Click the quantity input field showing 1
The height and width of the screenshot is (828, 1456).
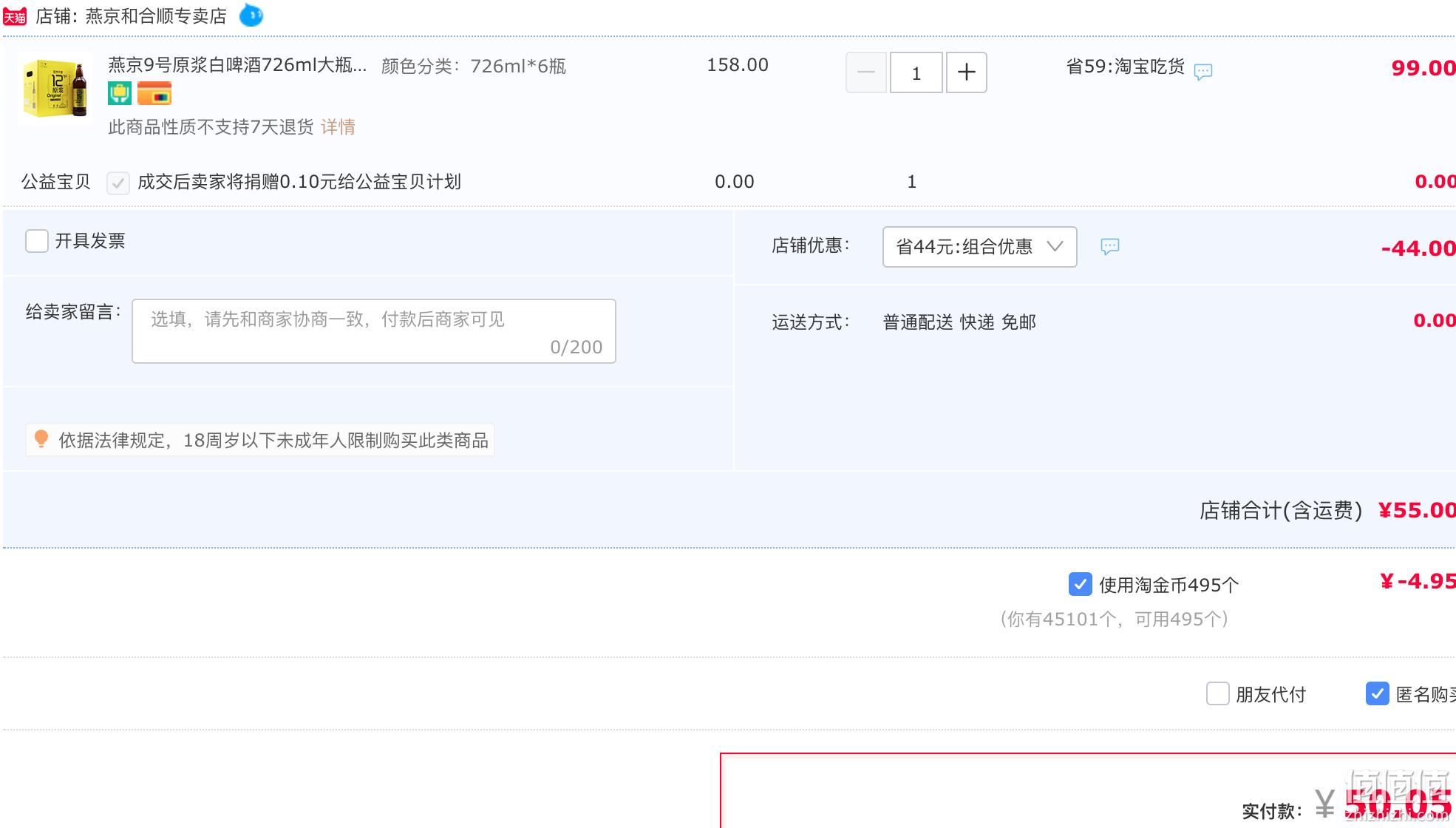click(916, 72)
